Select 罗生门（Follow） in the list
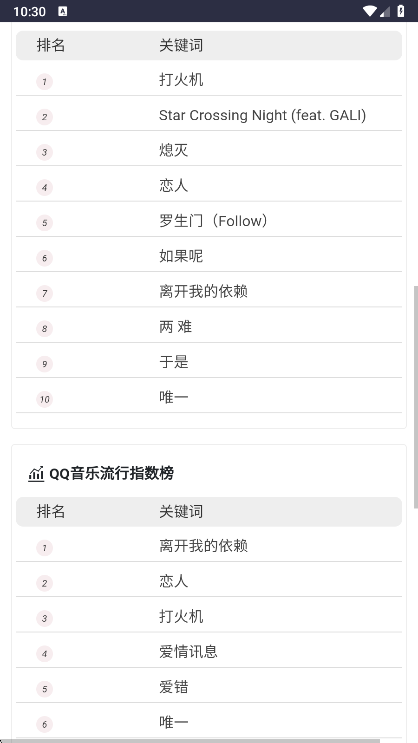This screenshot has height=743, width=418. pos(214,221)
